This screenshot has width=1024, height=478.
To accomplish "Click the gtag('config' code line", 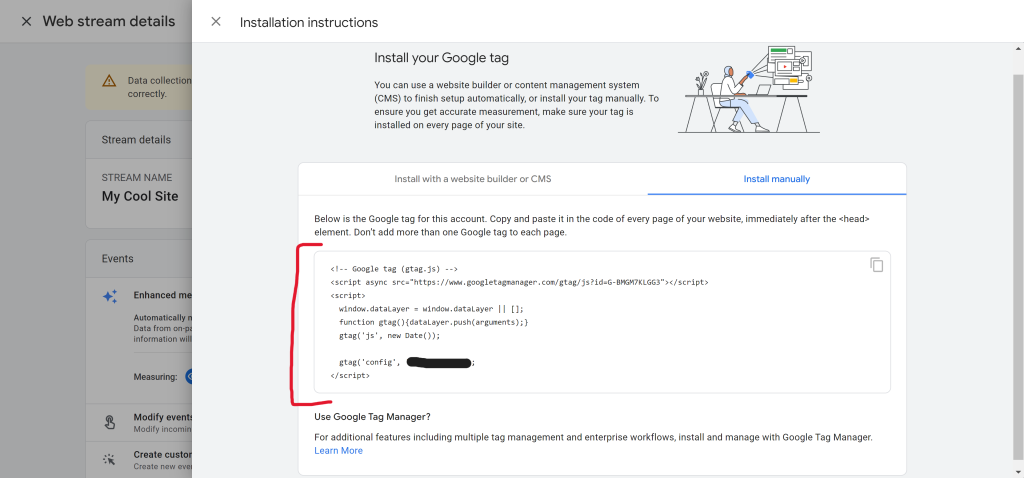I will click(x=407, y=362).
